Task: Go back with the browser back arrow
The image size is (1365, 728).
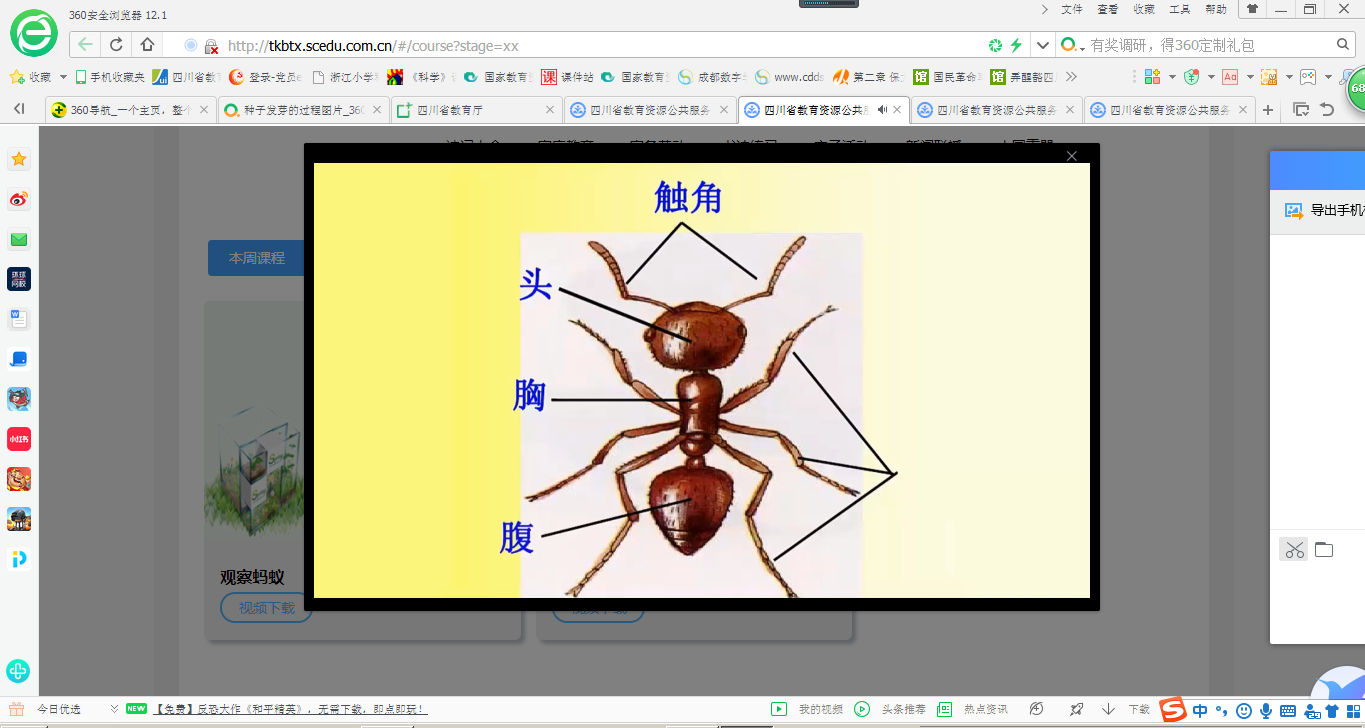Action: (85, 45)
